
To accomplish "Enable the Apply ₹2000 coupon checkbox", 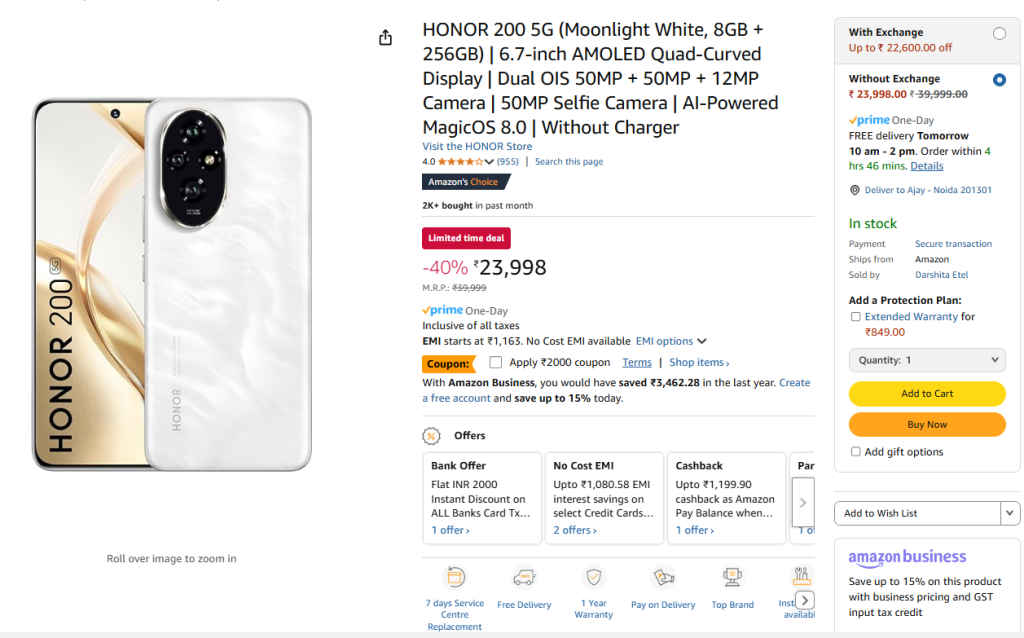I will click(x=495, y=362).
